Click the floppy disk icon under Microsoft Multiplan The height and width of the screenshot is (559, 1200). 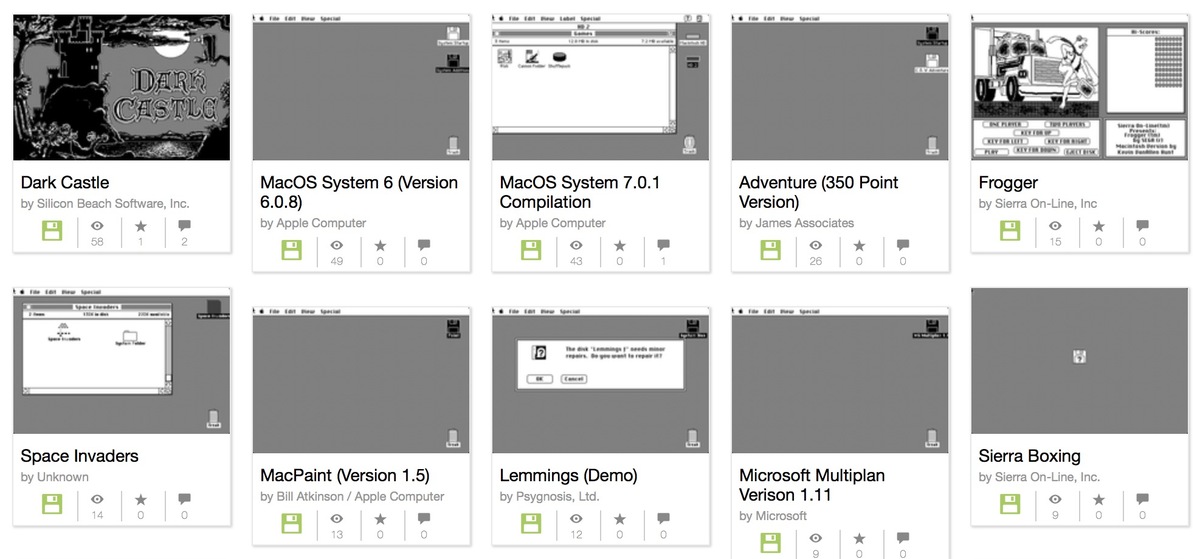tap(771, 543)
